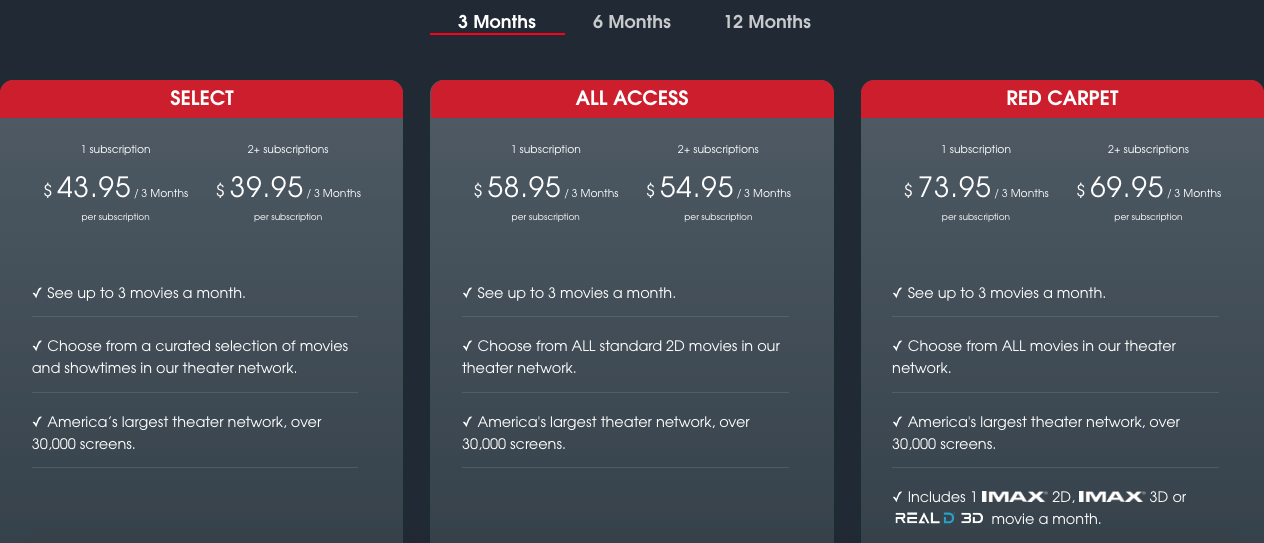The height and width of the screenshot is (543, 1264).
Task: Click the checkmark beside SELECT's curated selection feature
Action: [37, 346]
